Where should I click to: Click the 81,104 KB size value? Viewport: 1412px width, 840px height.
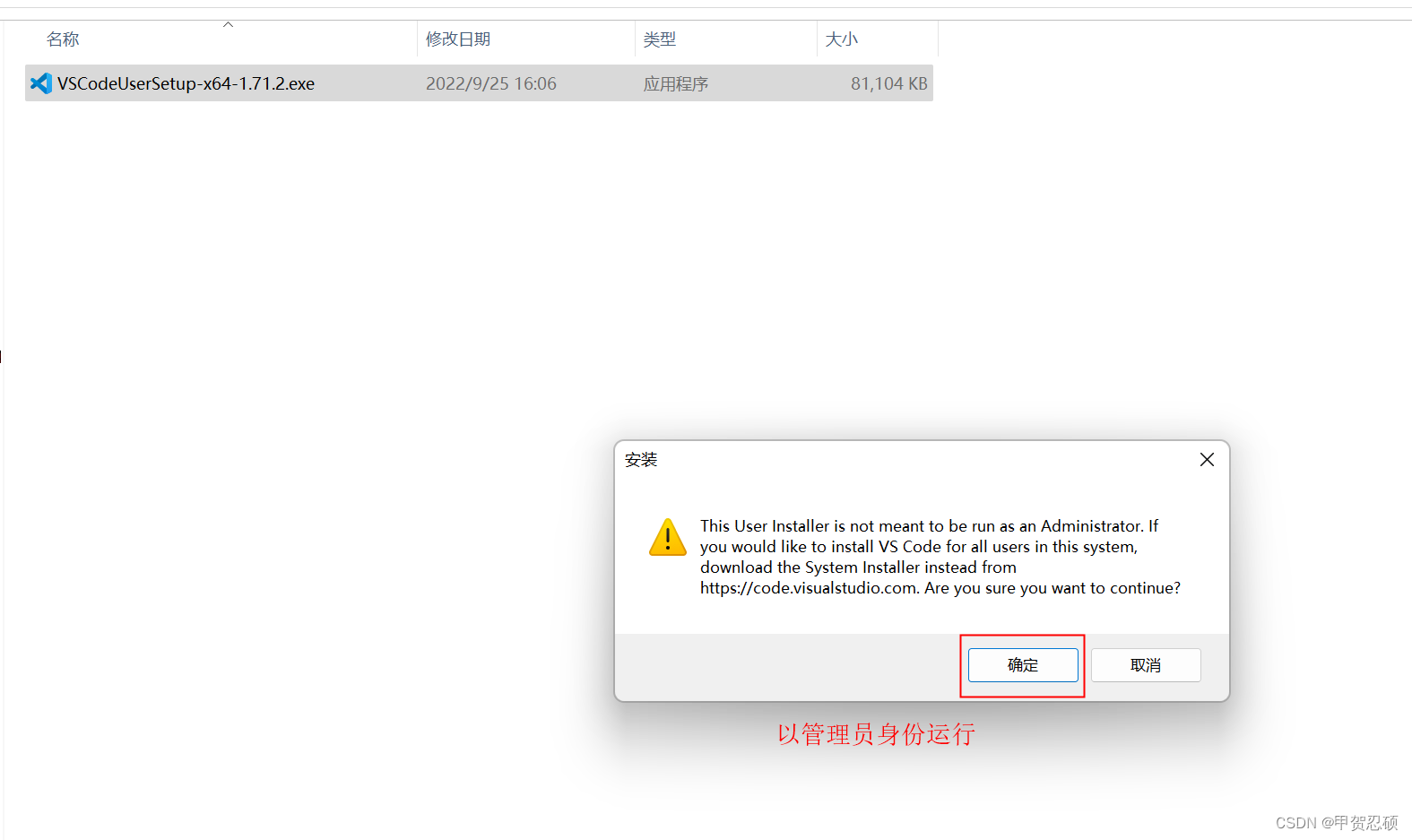[889, 83]
